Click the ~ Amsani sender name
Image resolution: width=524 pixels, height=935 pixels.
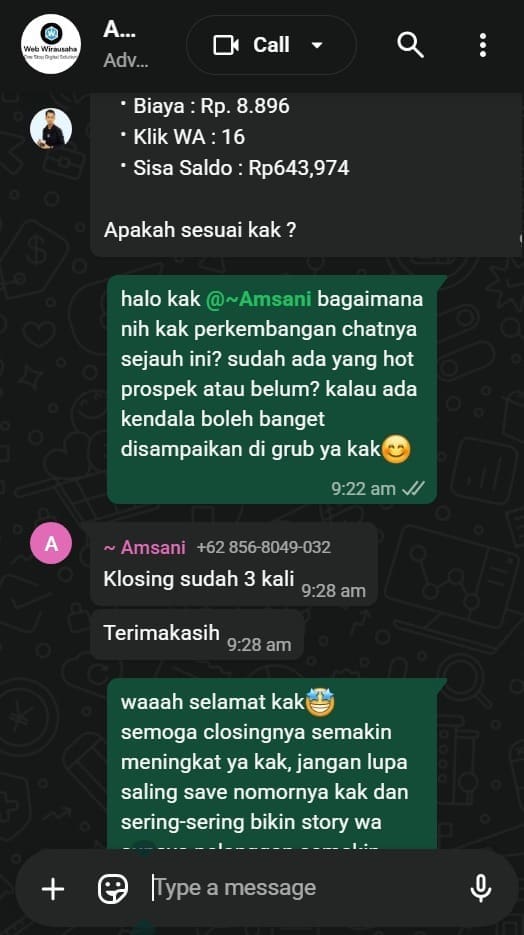(x=144, y=547)
